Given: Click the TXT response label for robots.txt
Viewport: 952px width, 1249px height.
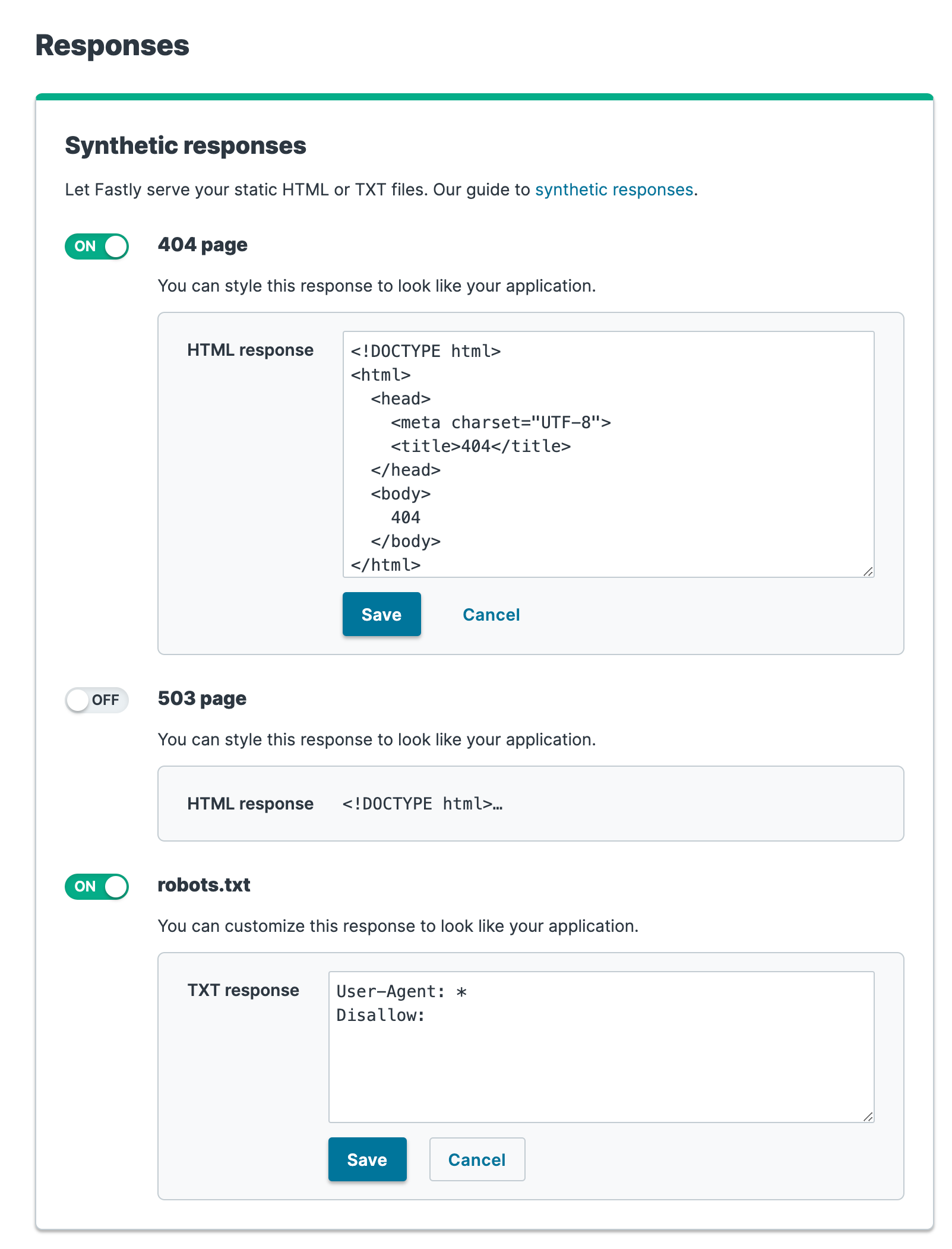Looking at the screenshot, I should click(243, 990).
